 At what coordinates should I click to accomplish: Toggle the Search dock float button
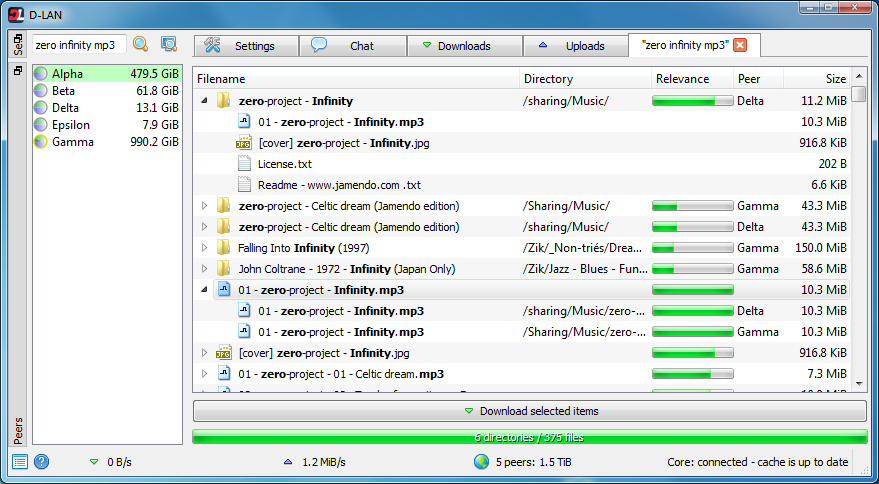18,39
